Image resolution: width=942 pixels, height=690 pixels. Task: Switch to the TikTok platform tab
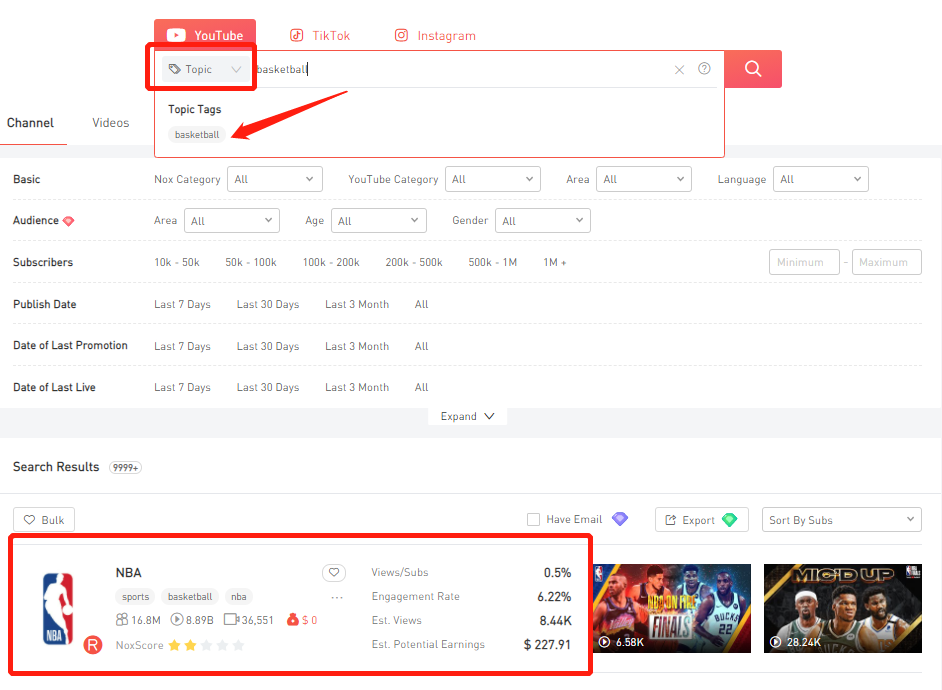click(x=320, y=36)
